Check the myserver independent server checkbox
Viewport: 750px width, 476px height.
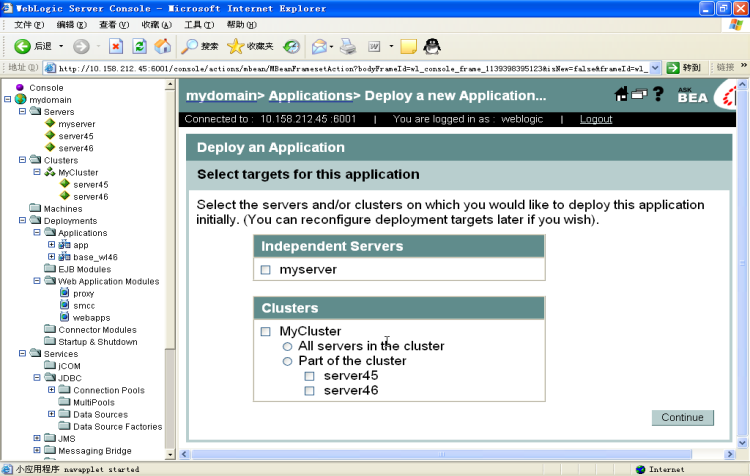[265, 270]
